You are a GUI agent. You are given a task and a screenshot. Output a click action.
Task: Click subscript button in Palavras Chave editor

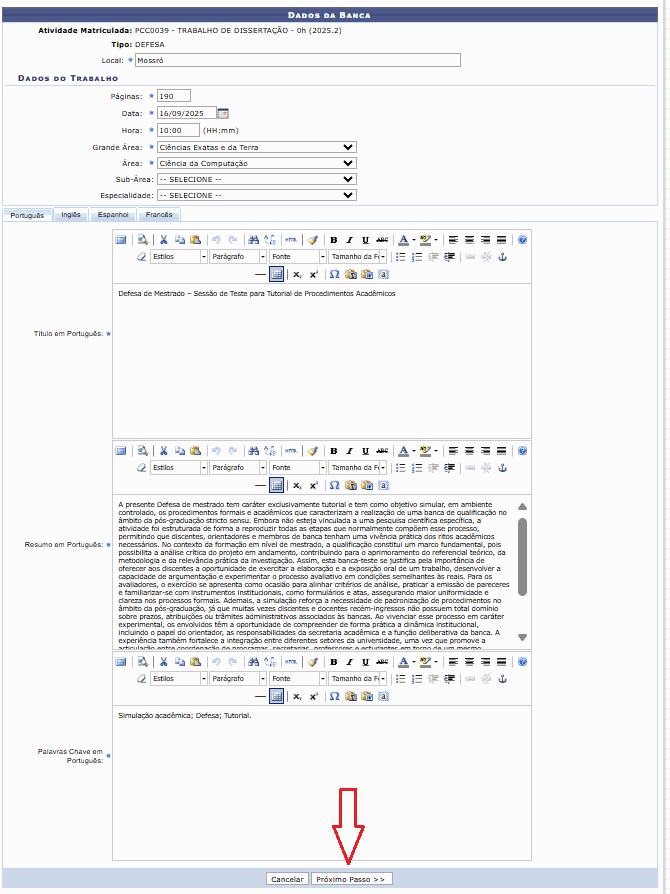pos(297,695)
